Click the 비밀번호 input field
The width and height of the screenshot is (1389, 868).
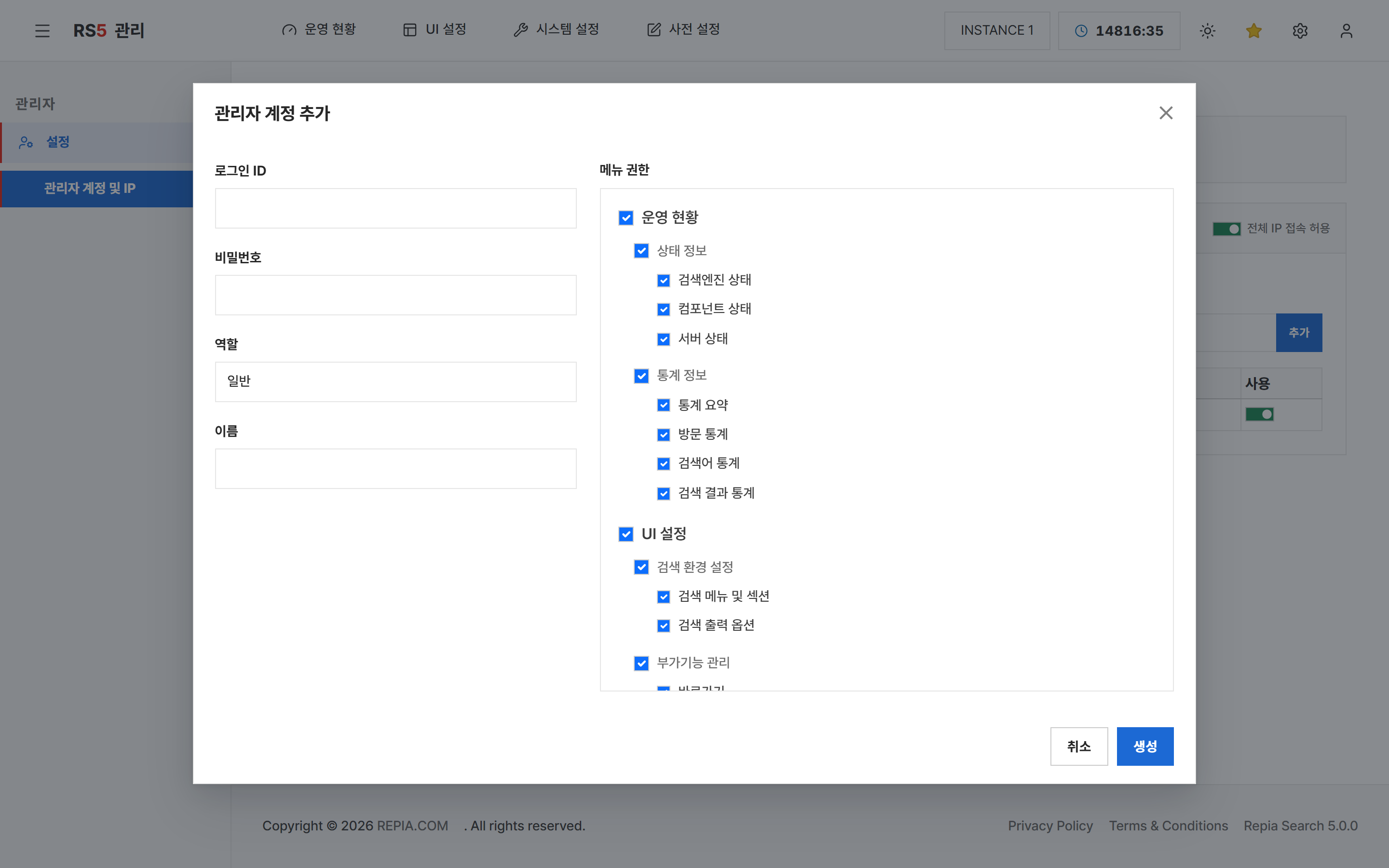pos(395,295)
